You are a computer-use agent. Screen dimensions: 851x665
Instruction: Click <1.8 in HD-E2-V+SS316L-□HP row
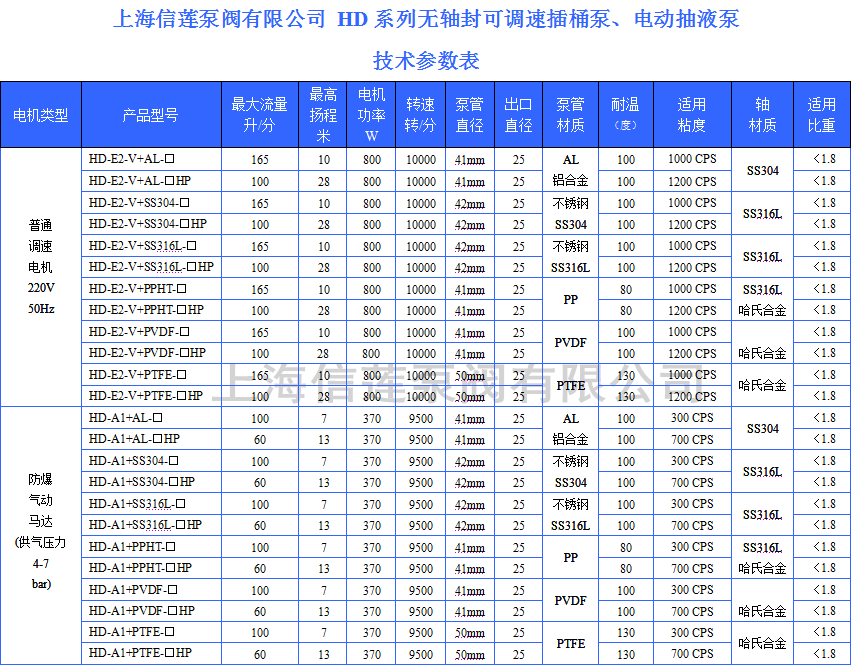[824, 267]
